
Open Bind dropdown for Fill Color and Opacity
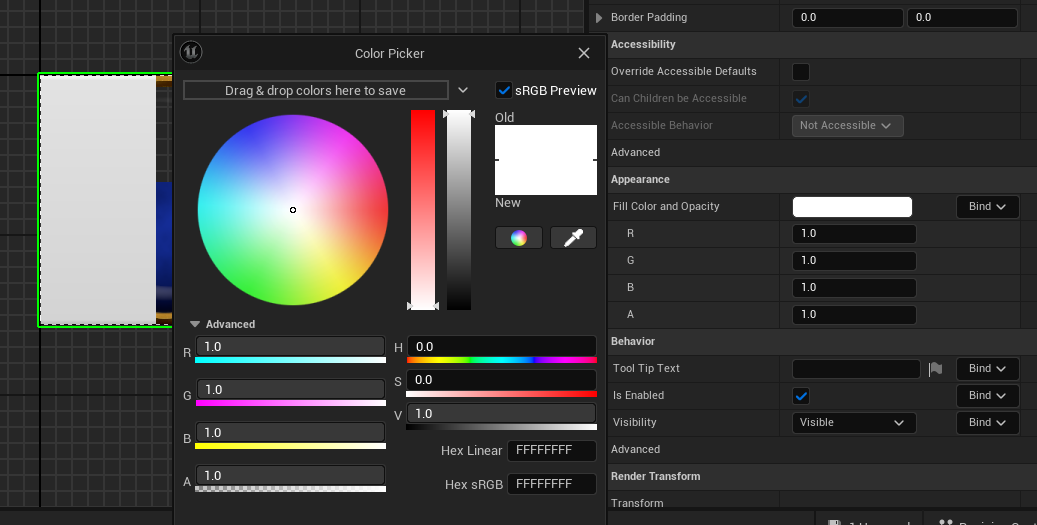(x=987, y=206)
